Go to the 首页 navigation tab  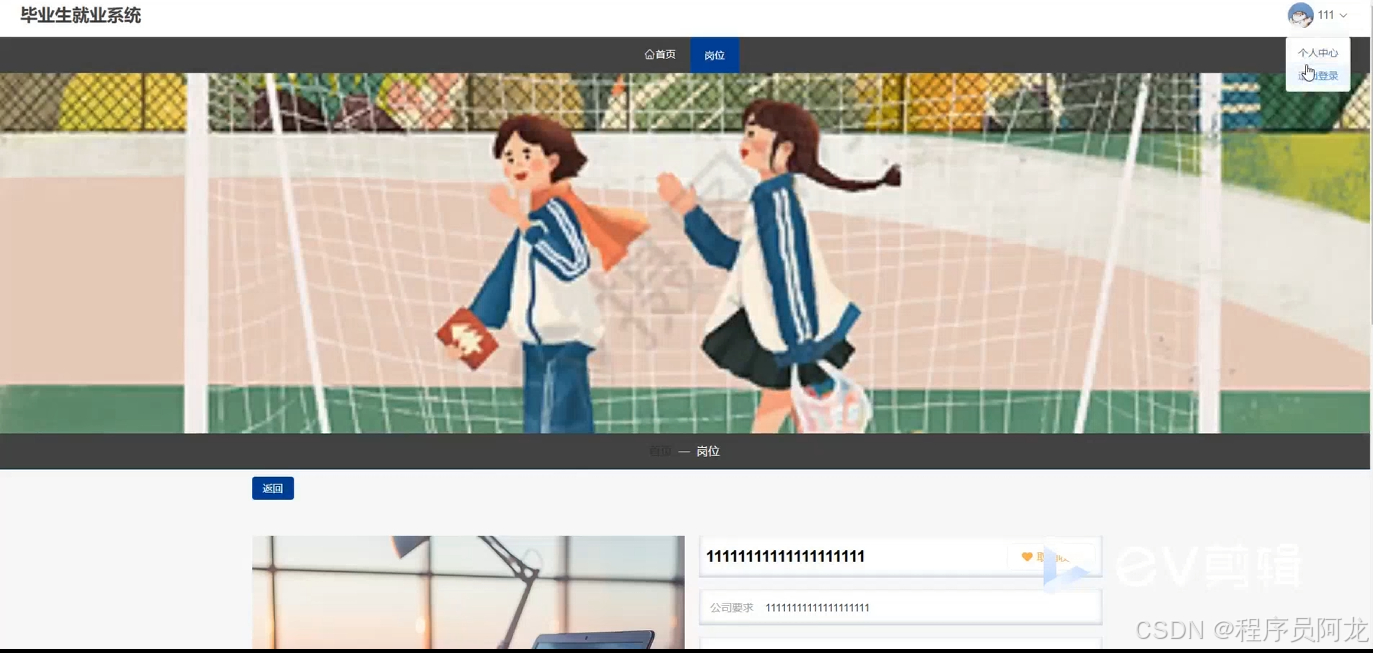point(660,55)
